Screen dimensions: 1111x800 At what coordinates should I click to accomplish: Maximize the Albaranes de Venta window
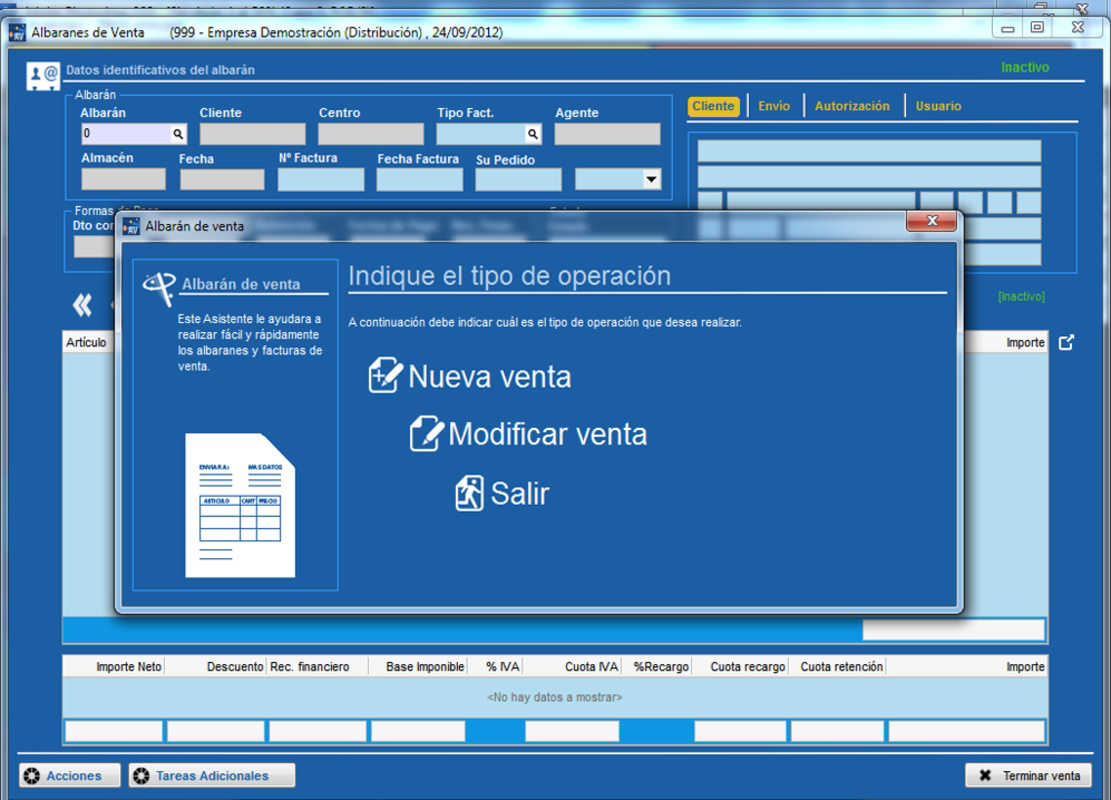pyautogui.click(x=1037, y=28)
